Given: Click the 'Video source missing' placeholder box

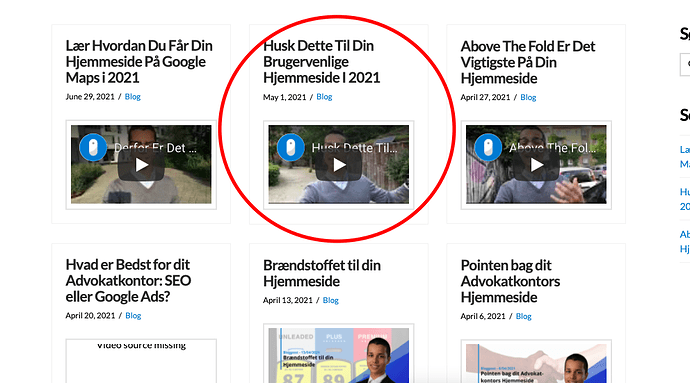Looking at the screenshot, I should 141,361.
